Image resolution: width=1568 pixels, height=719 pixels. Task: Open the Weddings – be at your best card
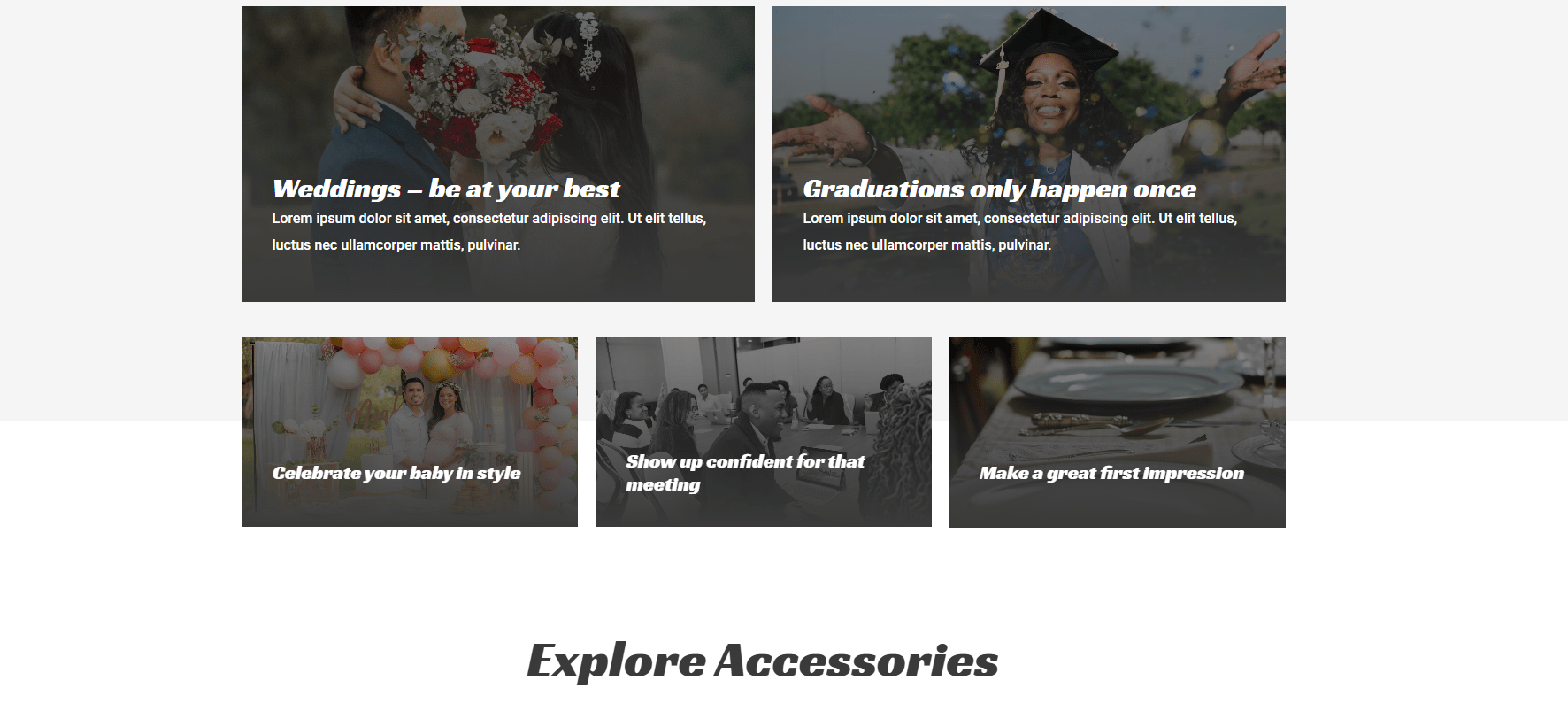click(x=497, y=154)
